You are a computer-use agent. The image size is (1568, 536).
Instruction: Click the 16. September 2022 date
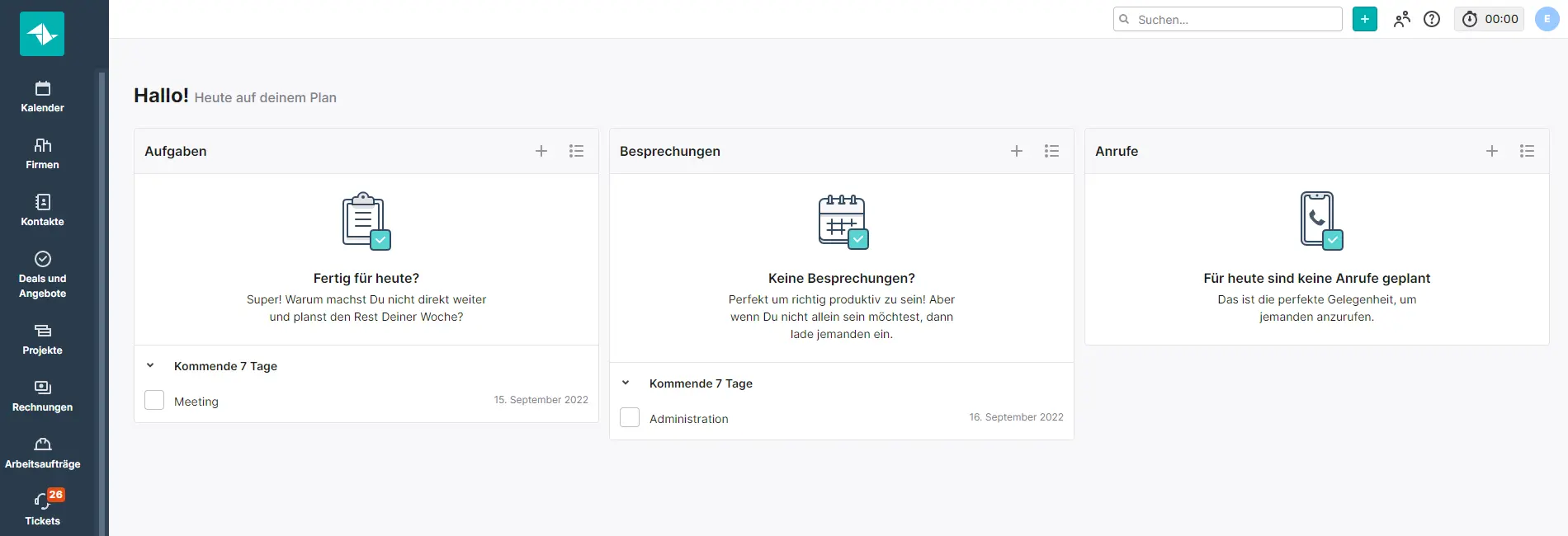point(1017,417)
